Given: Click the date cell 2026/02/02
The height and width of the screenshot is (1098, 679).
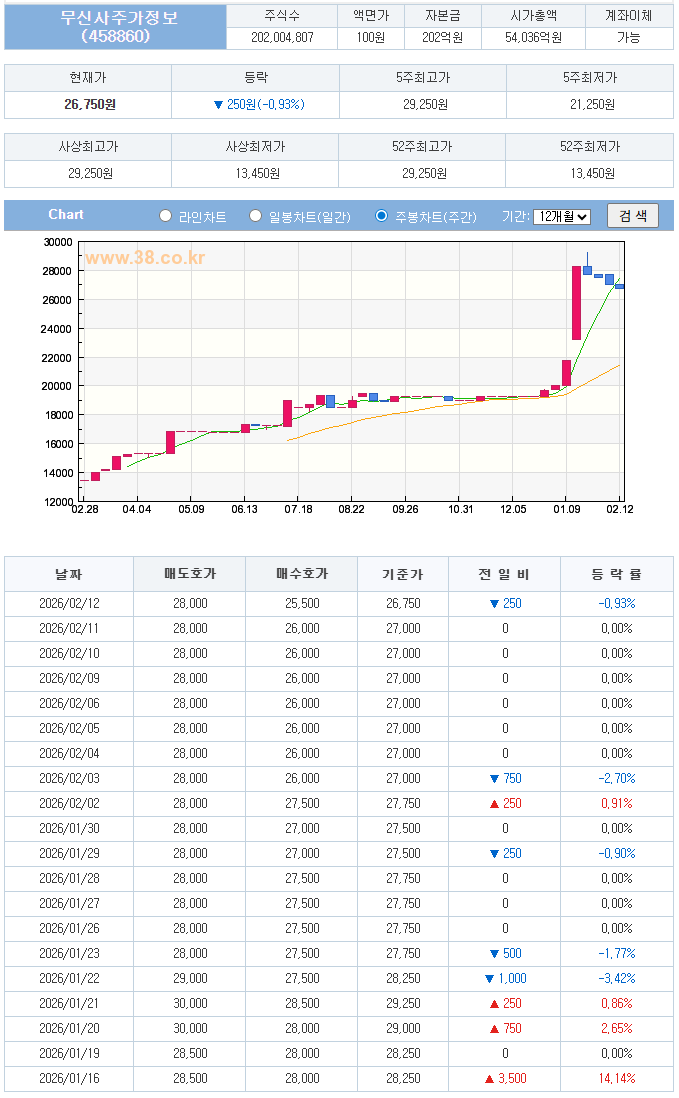Looking at the screenshot, I should (x=69, y=804).
